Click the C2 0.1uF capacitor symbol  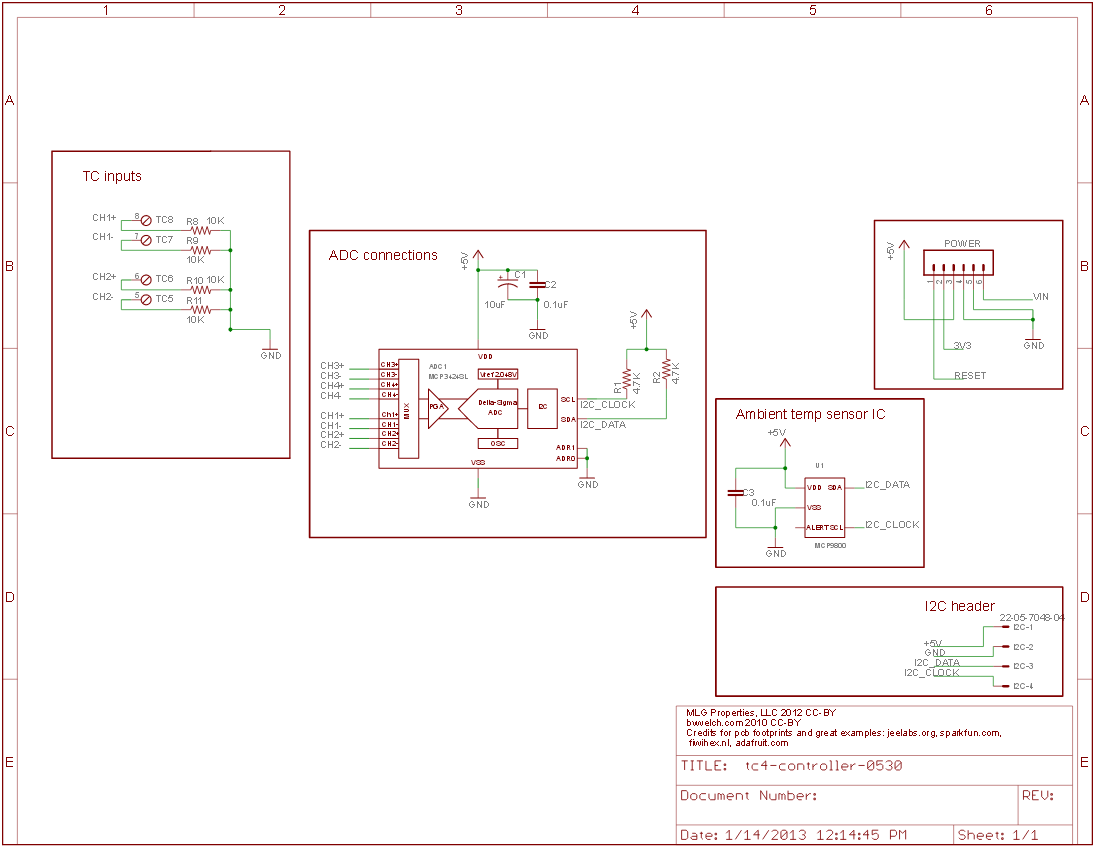pyautogui.click(x=537, y=284)
